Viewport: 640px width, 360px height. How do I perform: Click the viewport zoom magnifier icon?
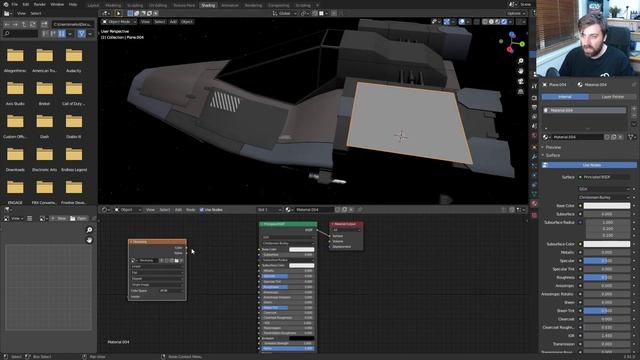coord(521,61)
